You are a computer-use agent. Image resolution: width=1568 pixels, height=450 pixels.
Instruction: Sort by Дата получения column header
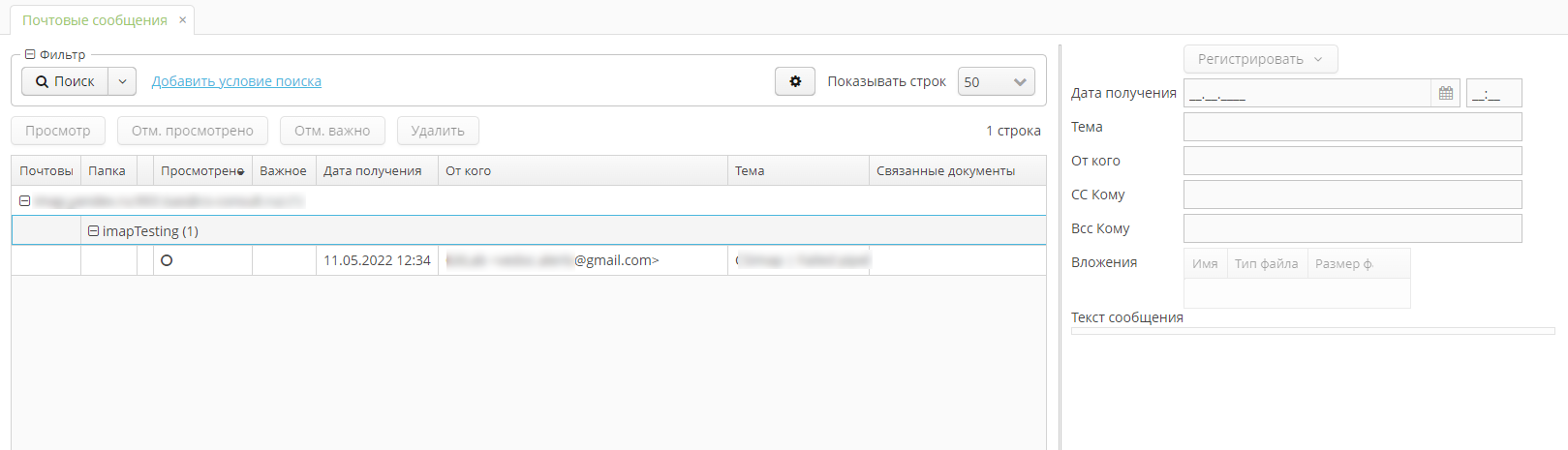pos(377,170)
